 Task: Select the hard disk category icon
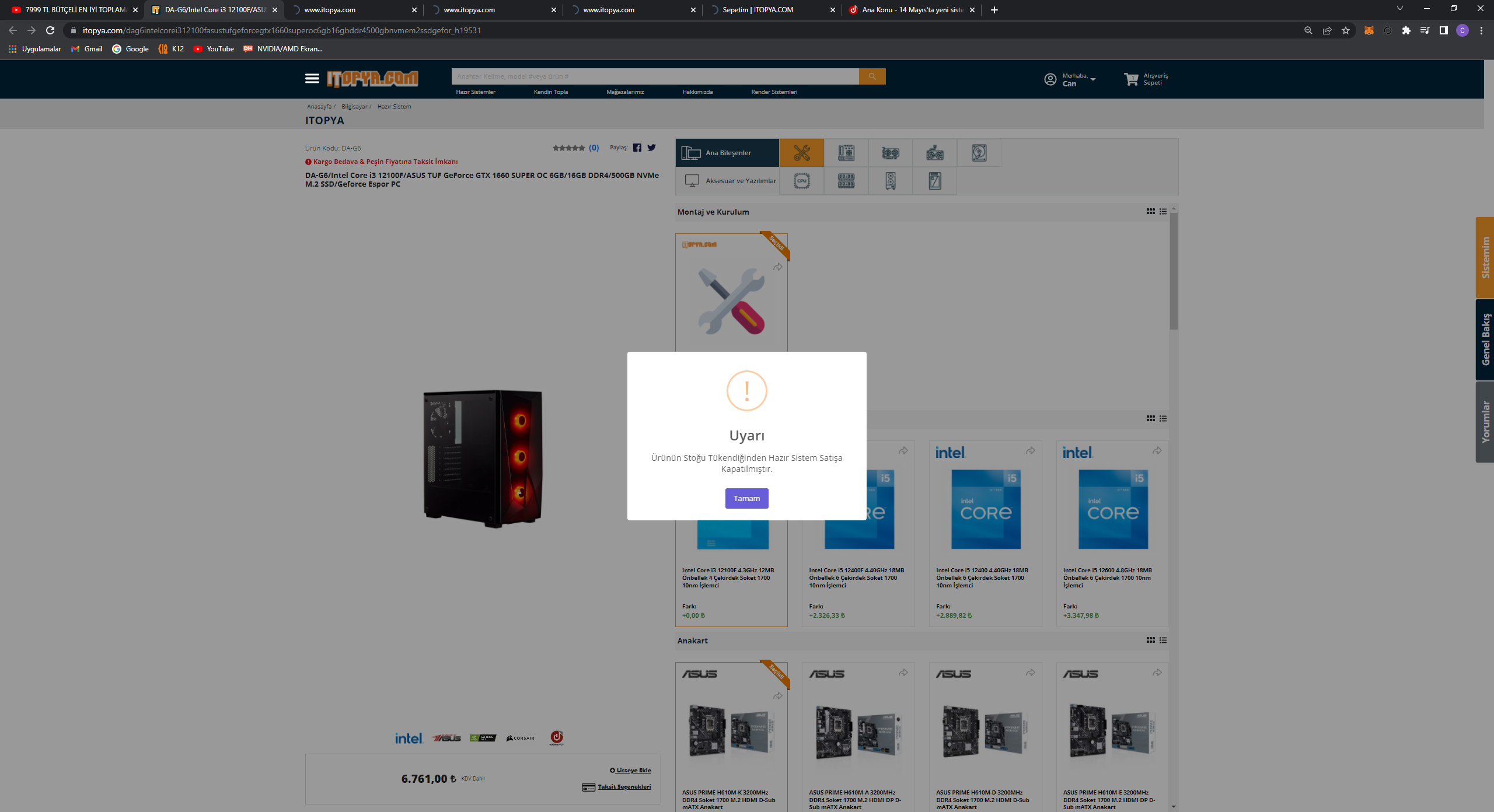[979, 153]
